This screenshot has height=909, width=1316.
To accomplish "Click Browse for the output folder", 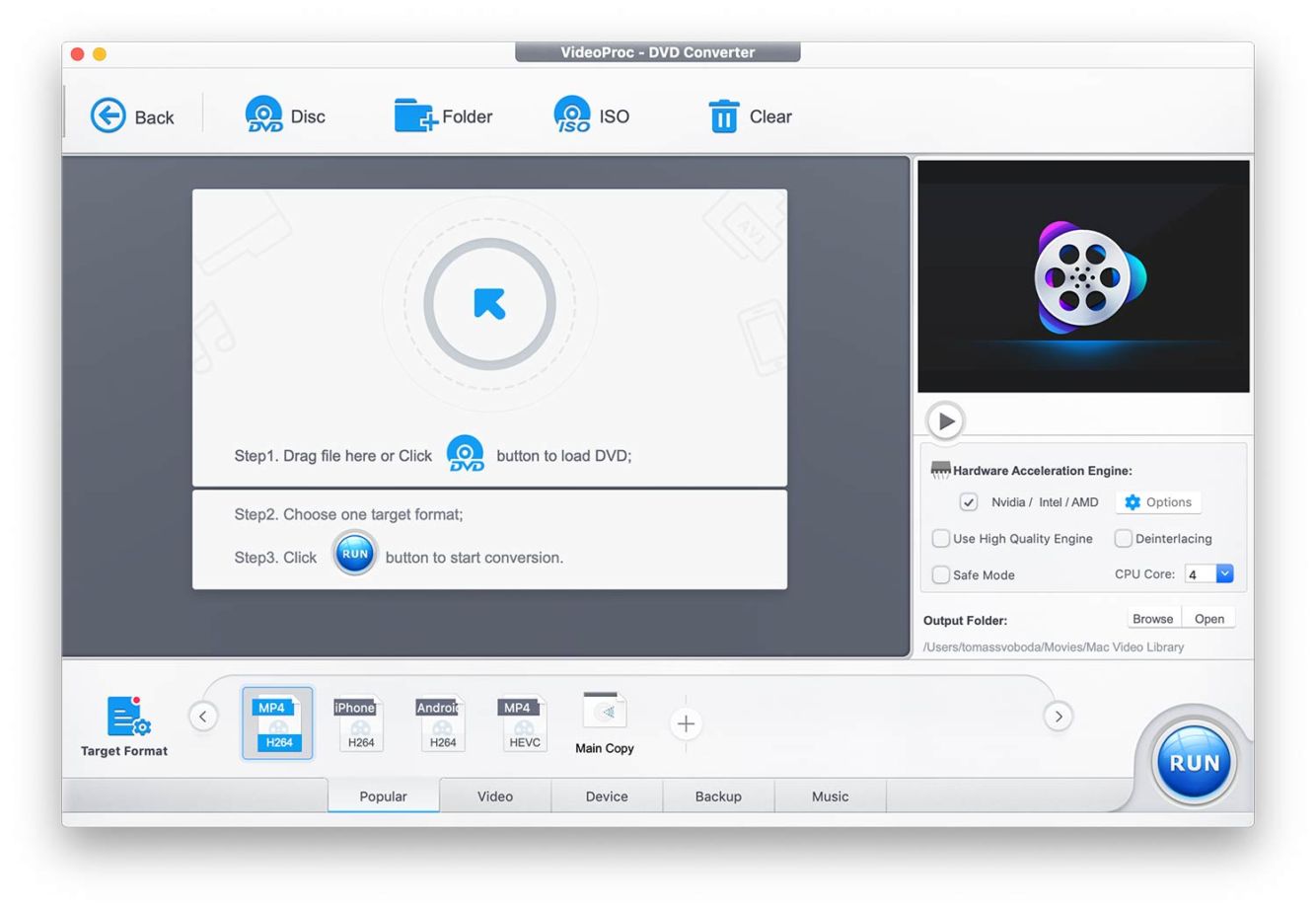I will click(1152, 619).
